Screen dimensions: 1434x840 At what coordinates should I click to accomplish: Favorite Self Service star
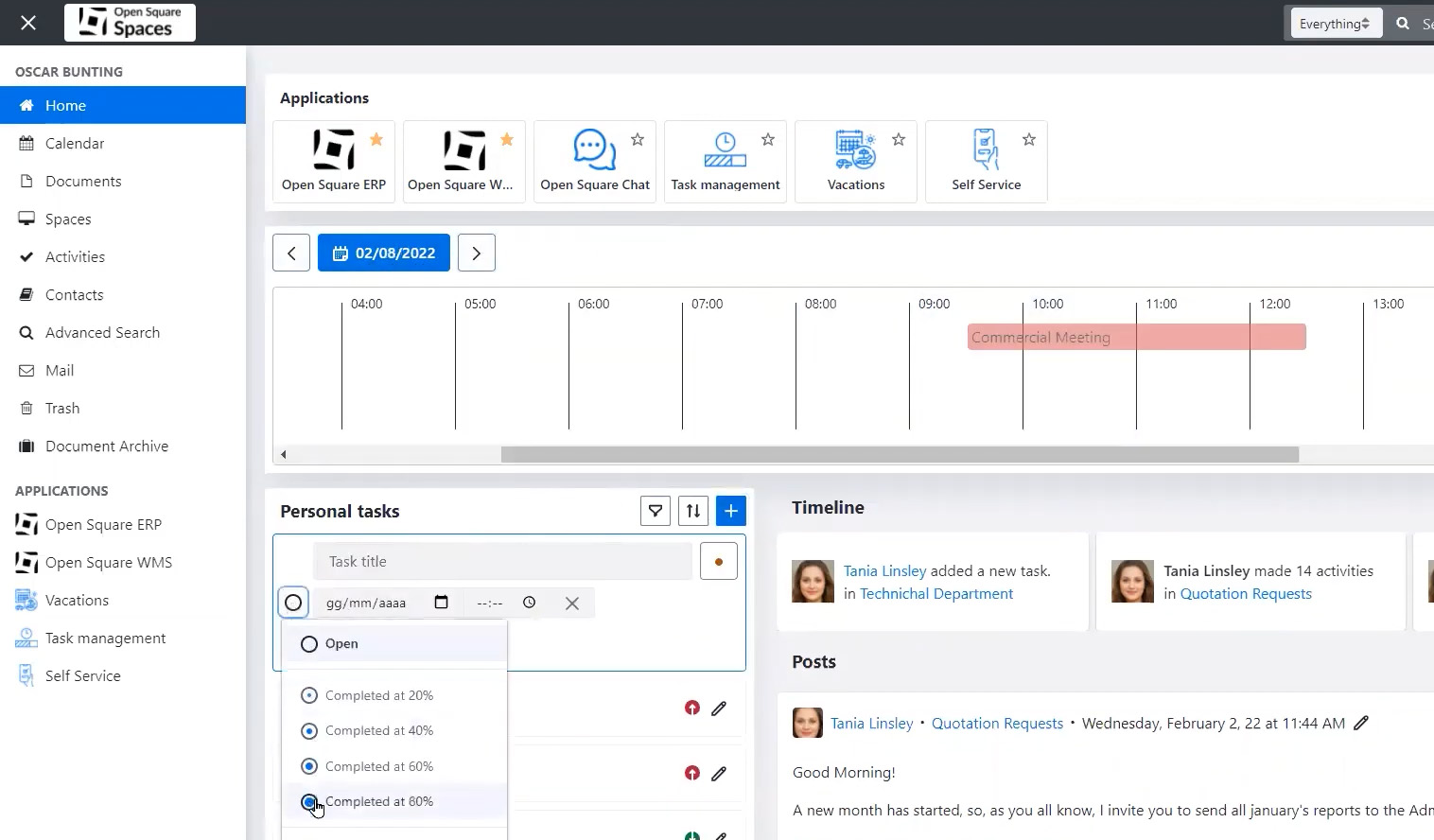pyautogui.click(x=1029, y=140)
